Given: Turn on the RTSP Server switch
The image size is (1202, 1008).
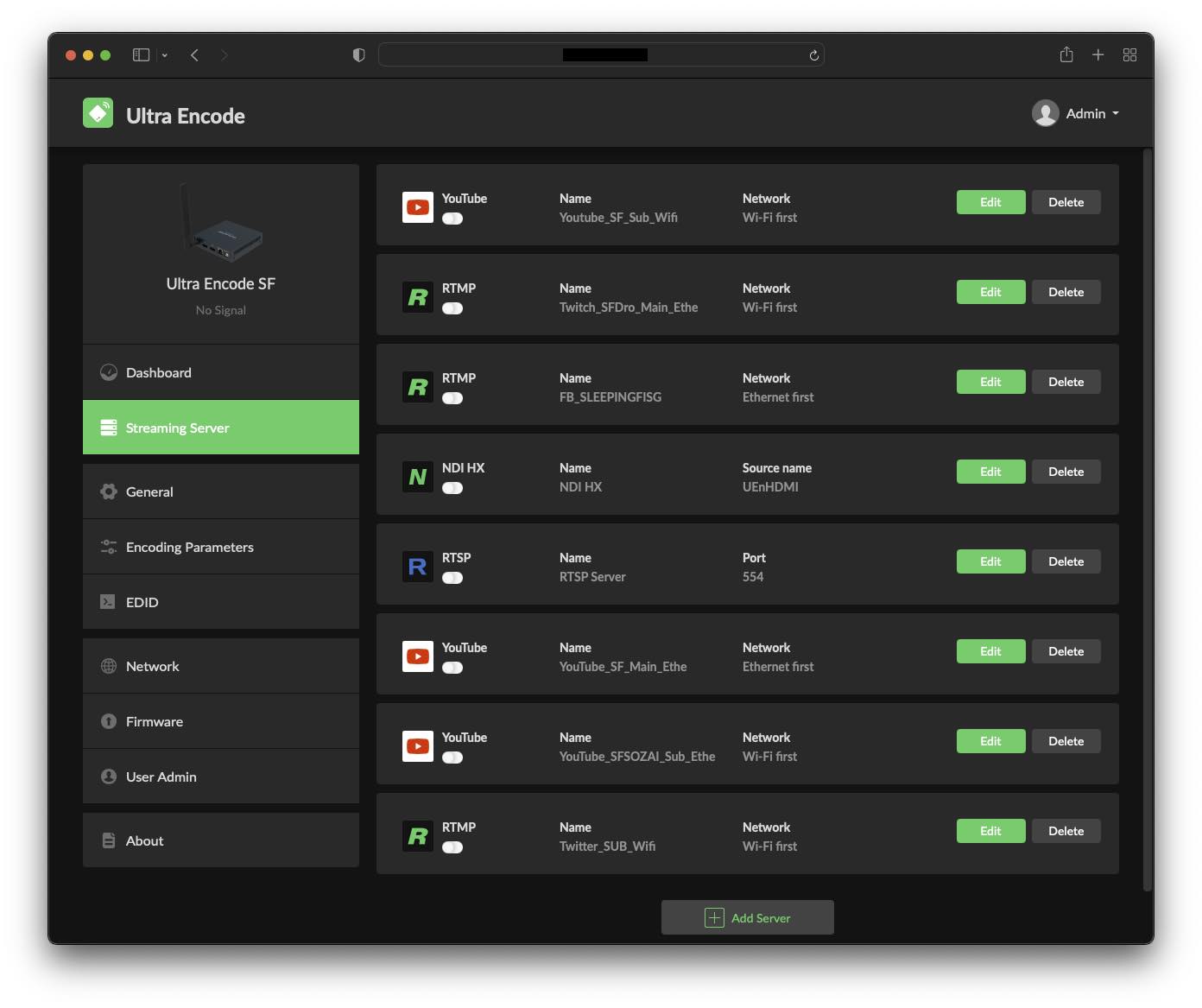Looking at the screenshot, I should point(452,578).
